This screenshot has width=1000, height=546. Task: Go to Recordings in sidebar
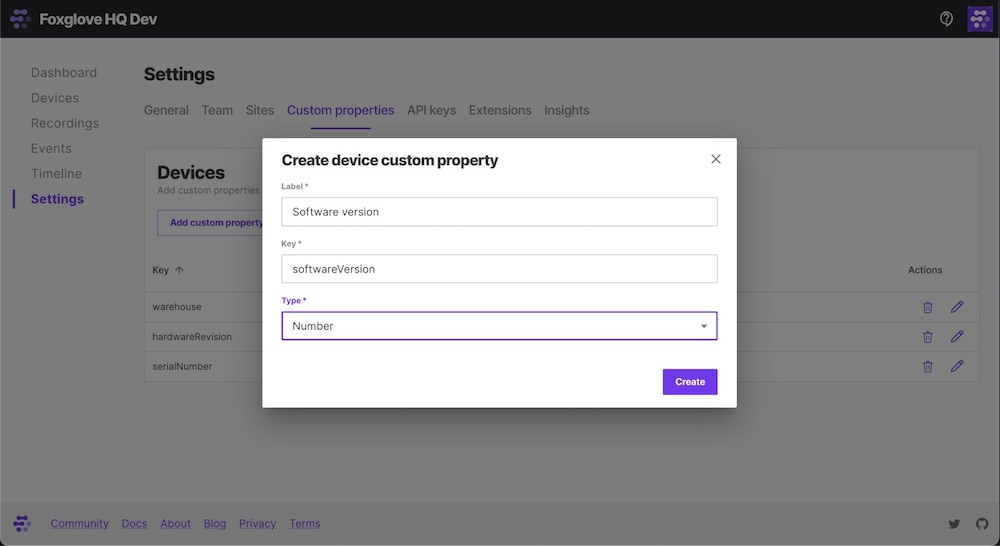pyautogui.click(x=65, y=123)
